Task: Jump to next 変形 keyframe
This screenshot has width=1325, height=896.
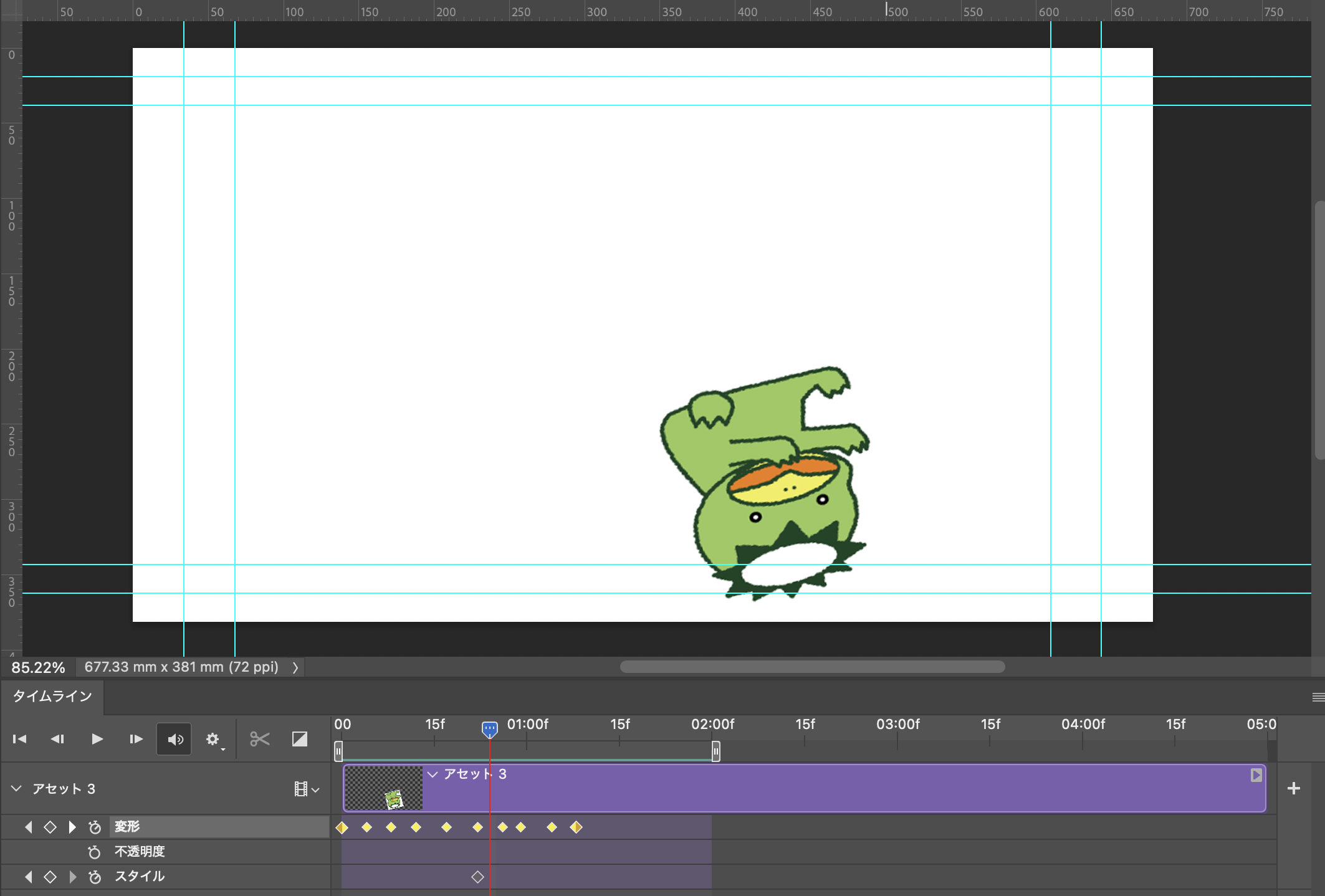Action: 72,827
